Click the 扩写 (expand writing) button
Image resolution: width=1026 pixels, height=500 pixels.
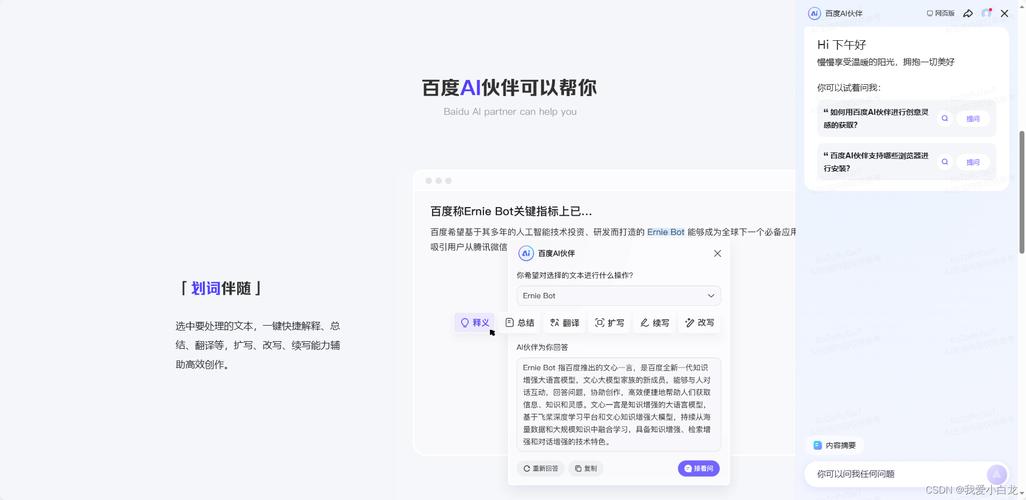[609, 323]
